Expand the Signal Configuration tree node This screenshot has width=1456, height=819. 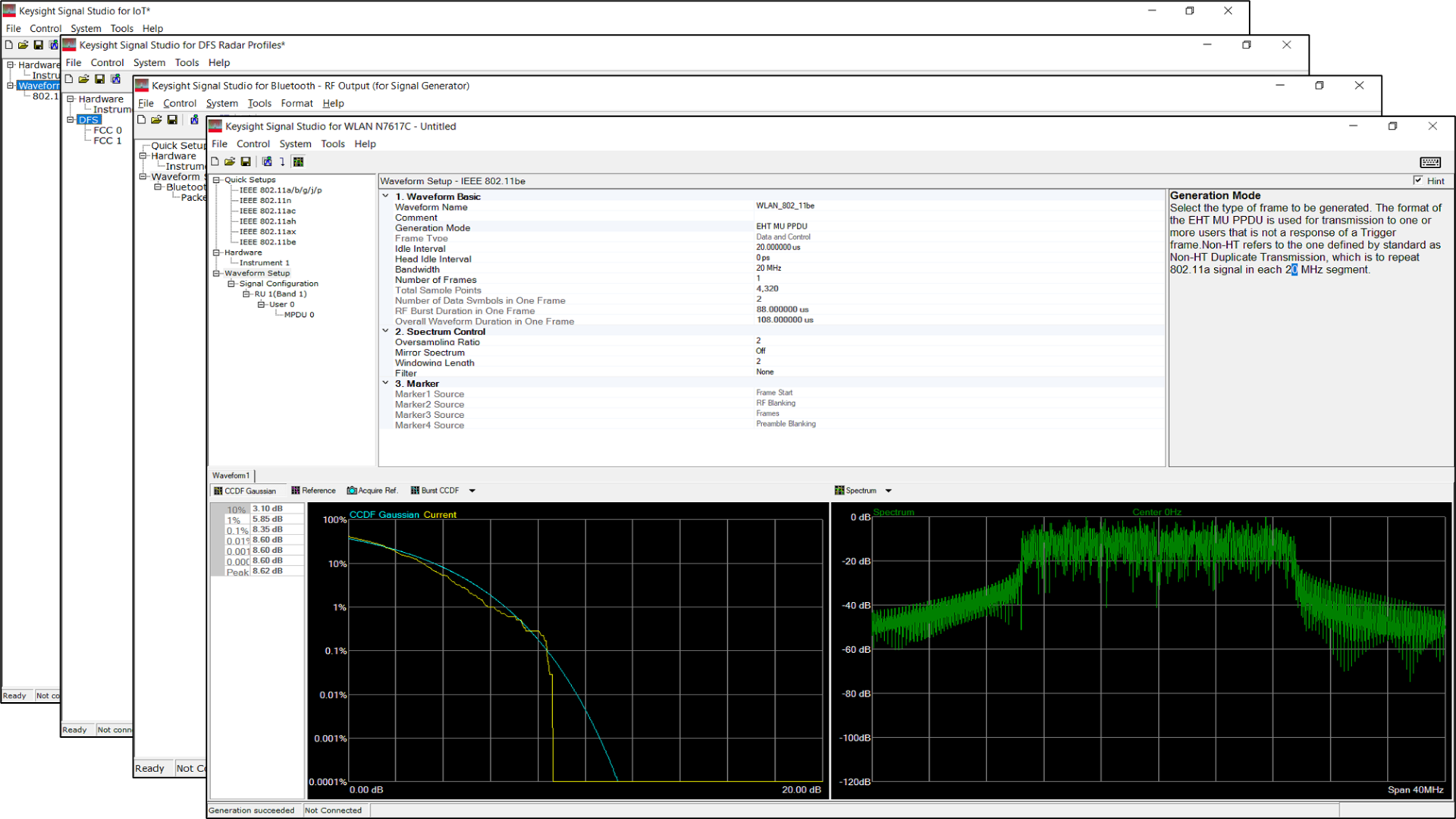pyautogui.click(x=231, y=283)
